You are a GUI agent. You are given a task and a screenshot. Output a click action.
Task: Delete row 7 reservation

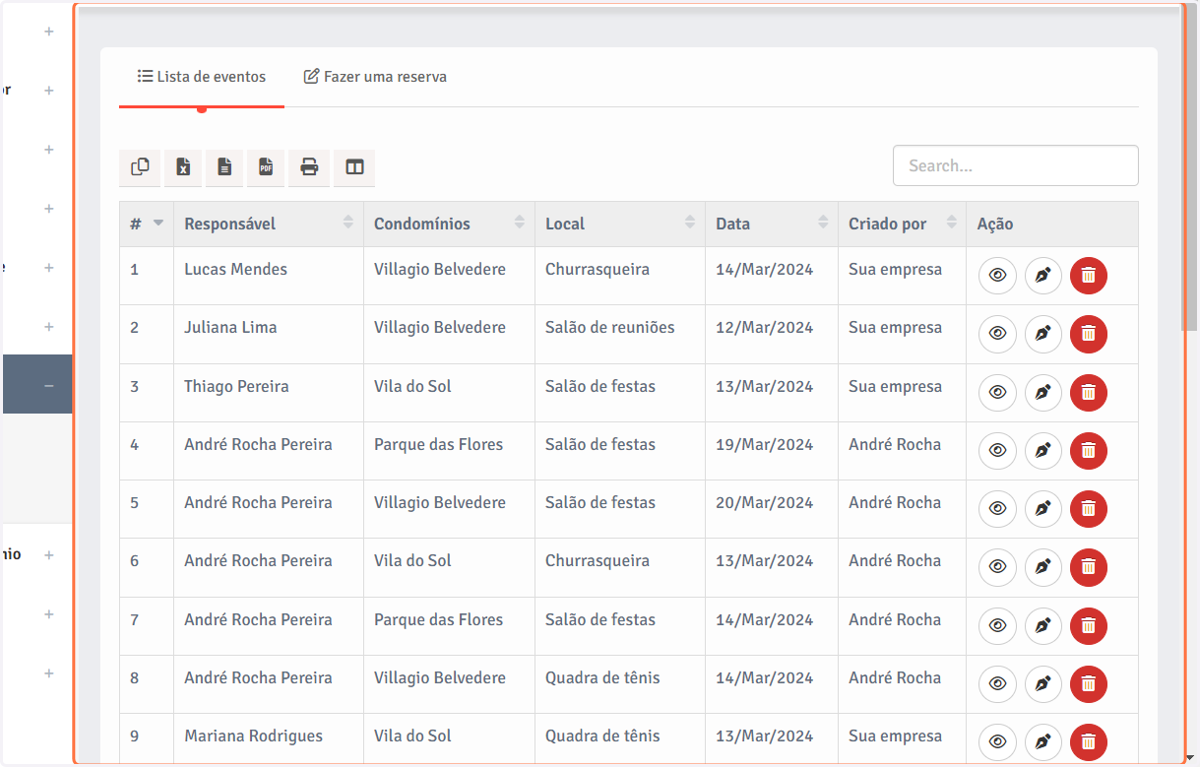(x=1089, y=626)
